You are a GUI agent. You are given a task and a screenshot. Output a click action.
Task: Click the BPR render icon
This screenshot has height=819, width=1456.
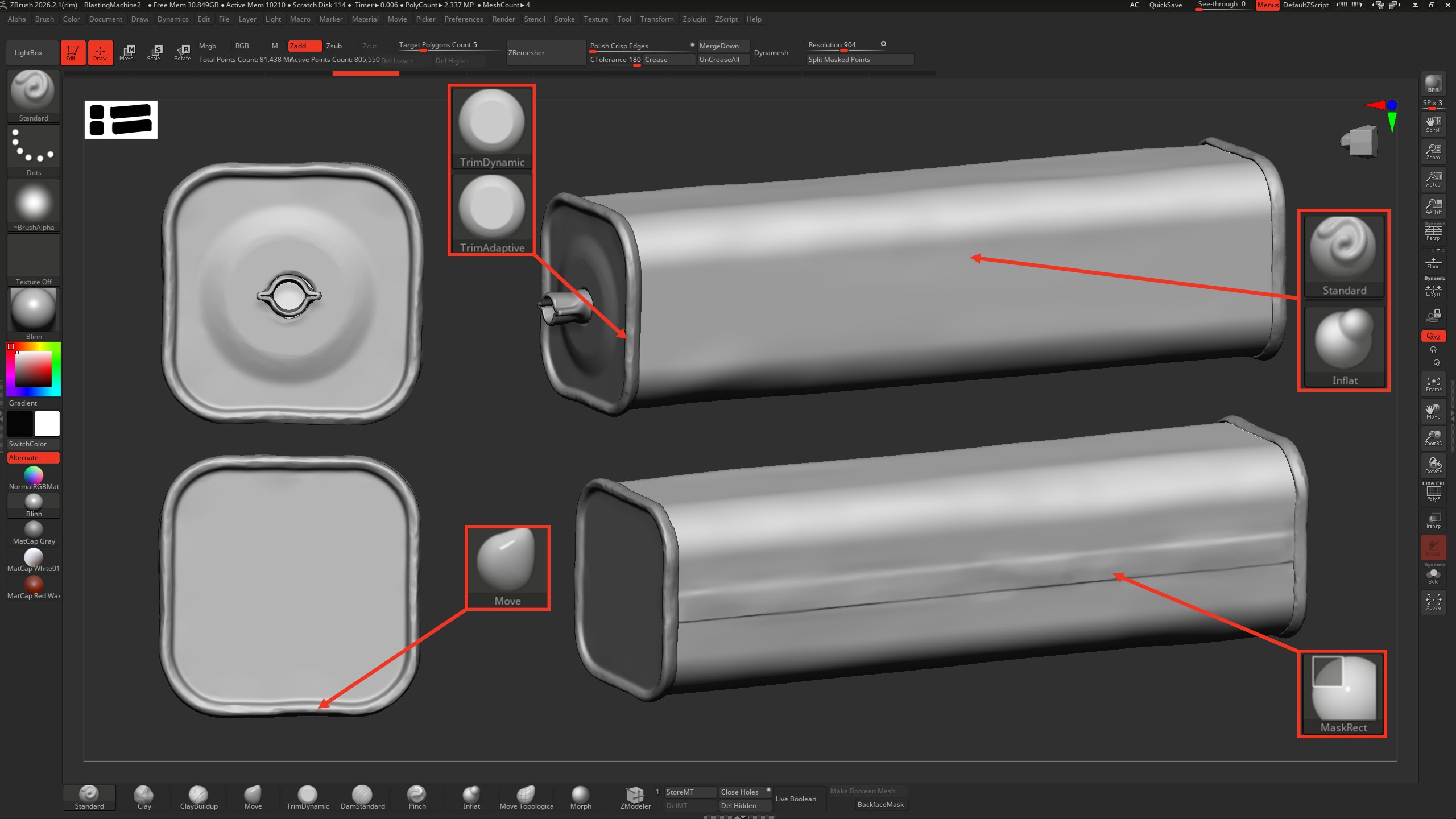[1433, 84]
